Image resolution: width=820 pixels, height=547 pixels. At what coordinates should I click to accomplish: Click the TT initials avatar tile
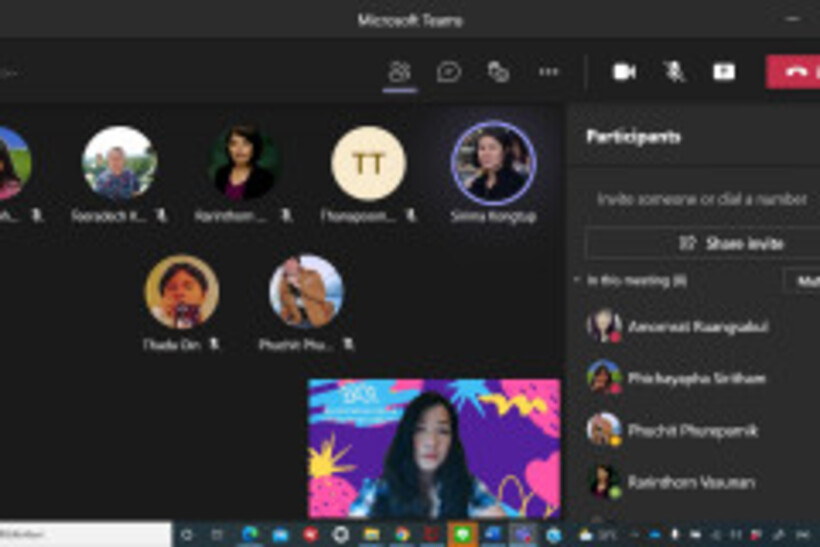click(368, 164)
